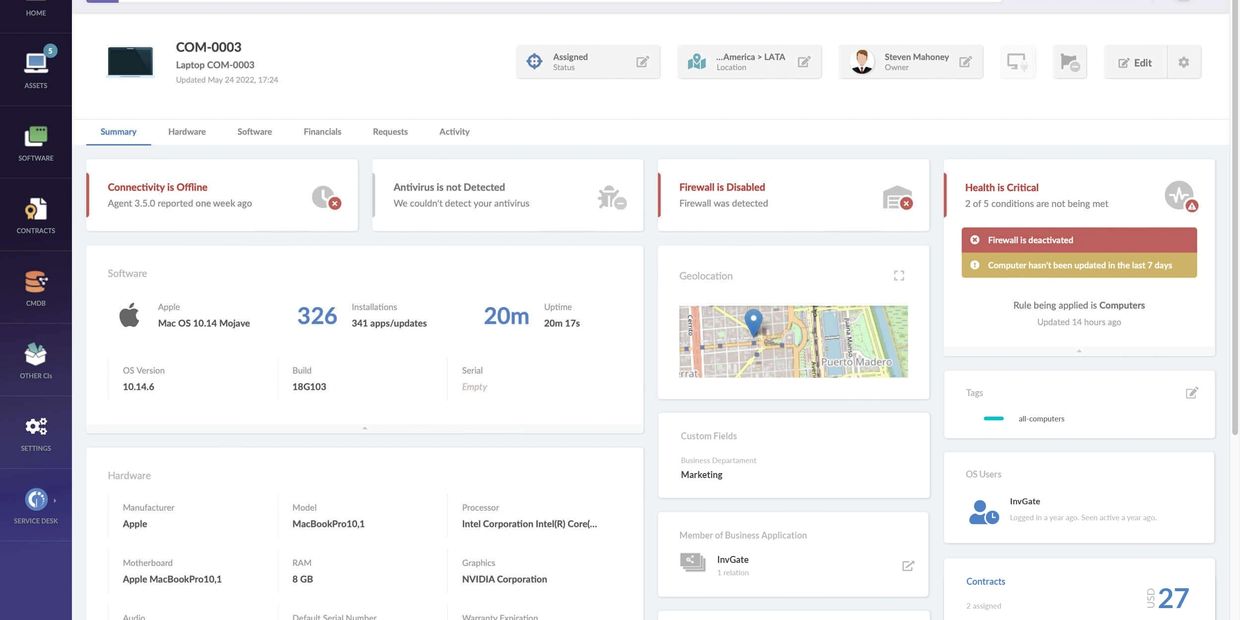Expand the Geolocation map fullscreen
Screen dimensions: 1240x620
click(x=899, y=276)
